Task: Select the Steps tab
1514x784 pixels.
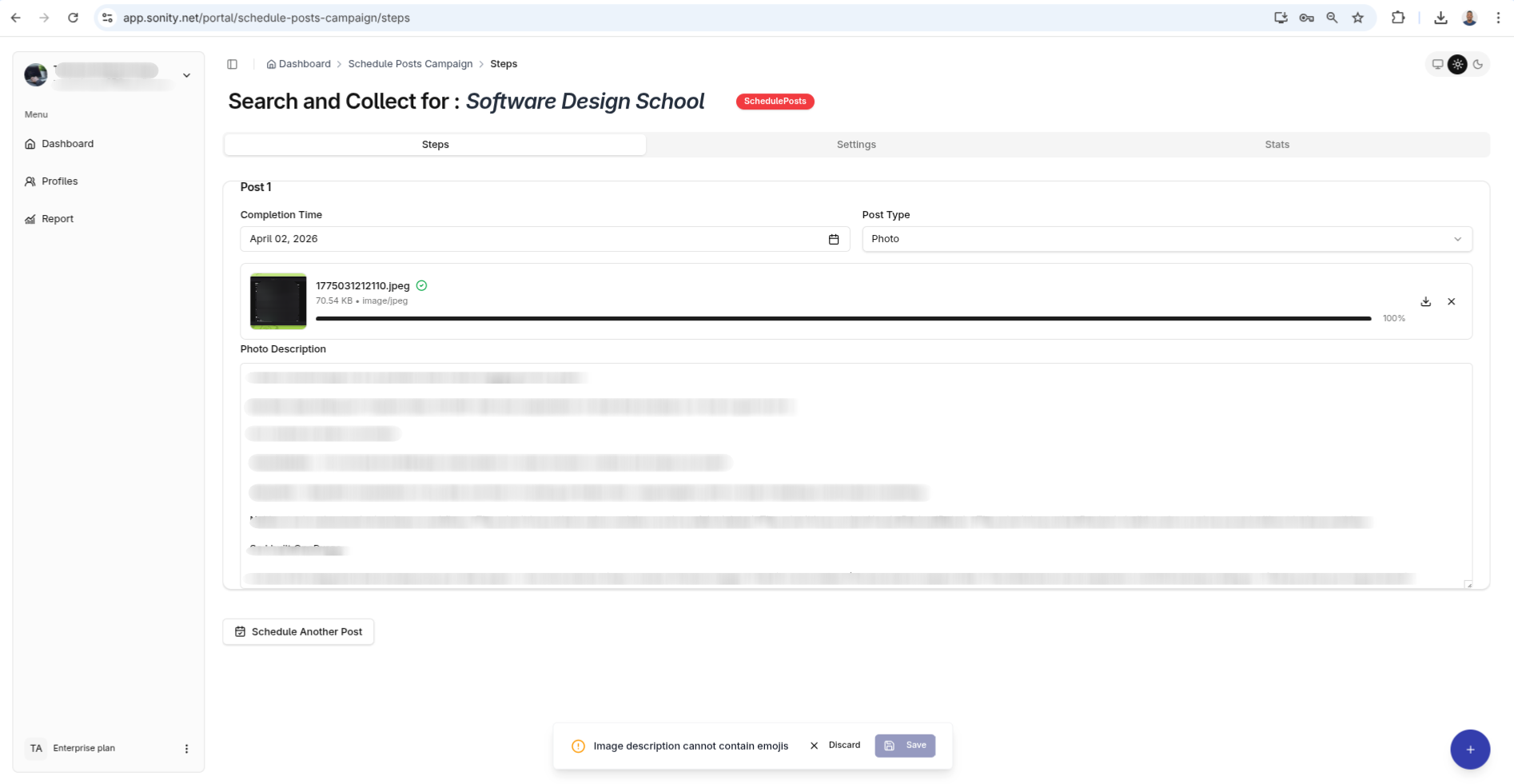Action: [435, 145]
